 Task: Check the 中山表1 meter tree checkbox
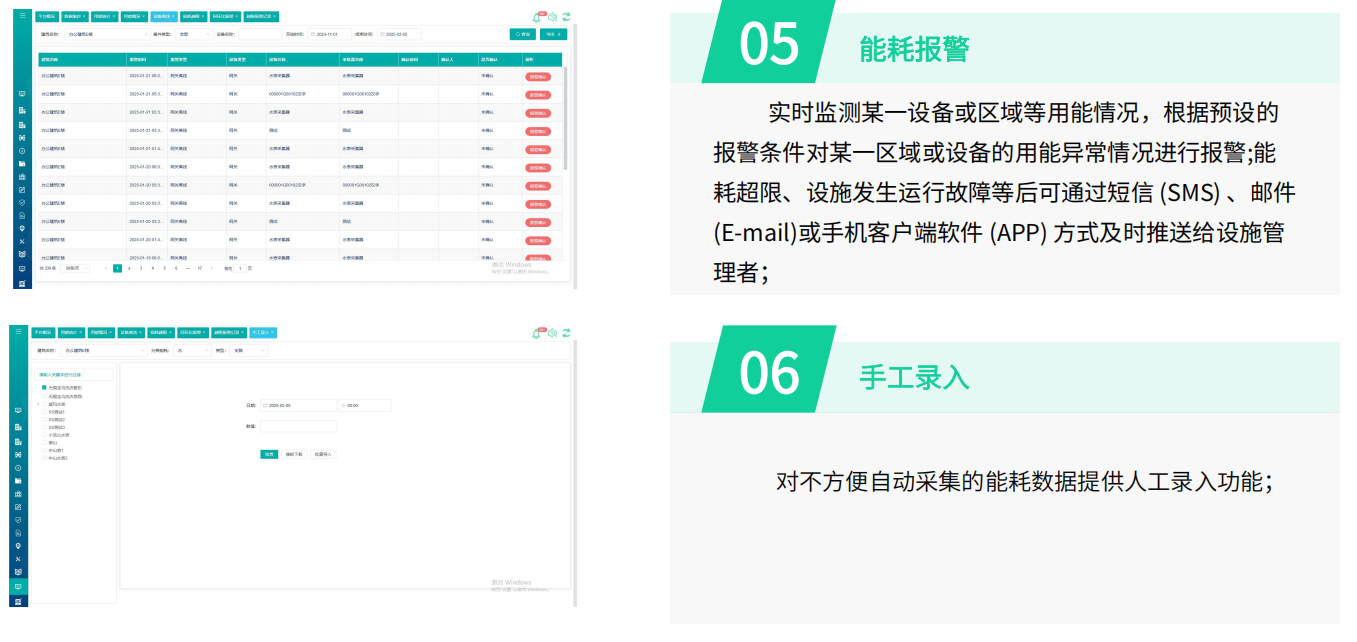[x=44, y=450]
